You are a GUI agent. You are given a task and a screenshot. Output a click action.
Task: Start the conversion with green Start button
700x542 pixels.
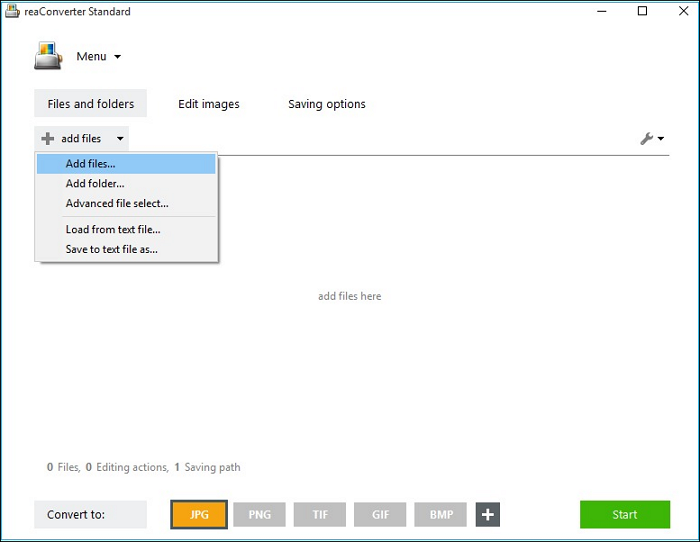[x=625, y=514]
